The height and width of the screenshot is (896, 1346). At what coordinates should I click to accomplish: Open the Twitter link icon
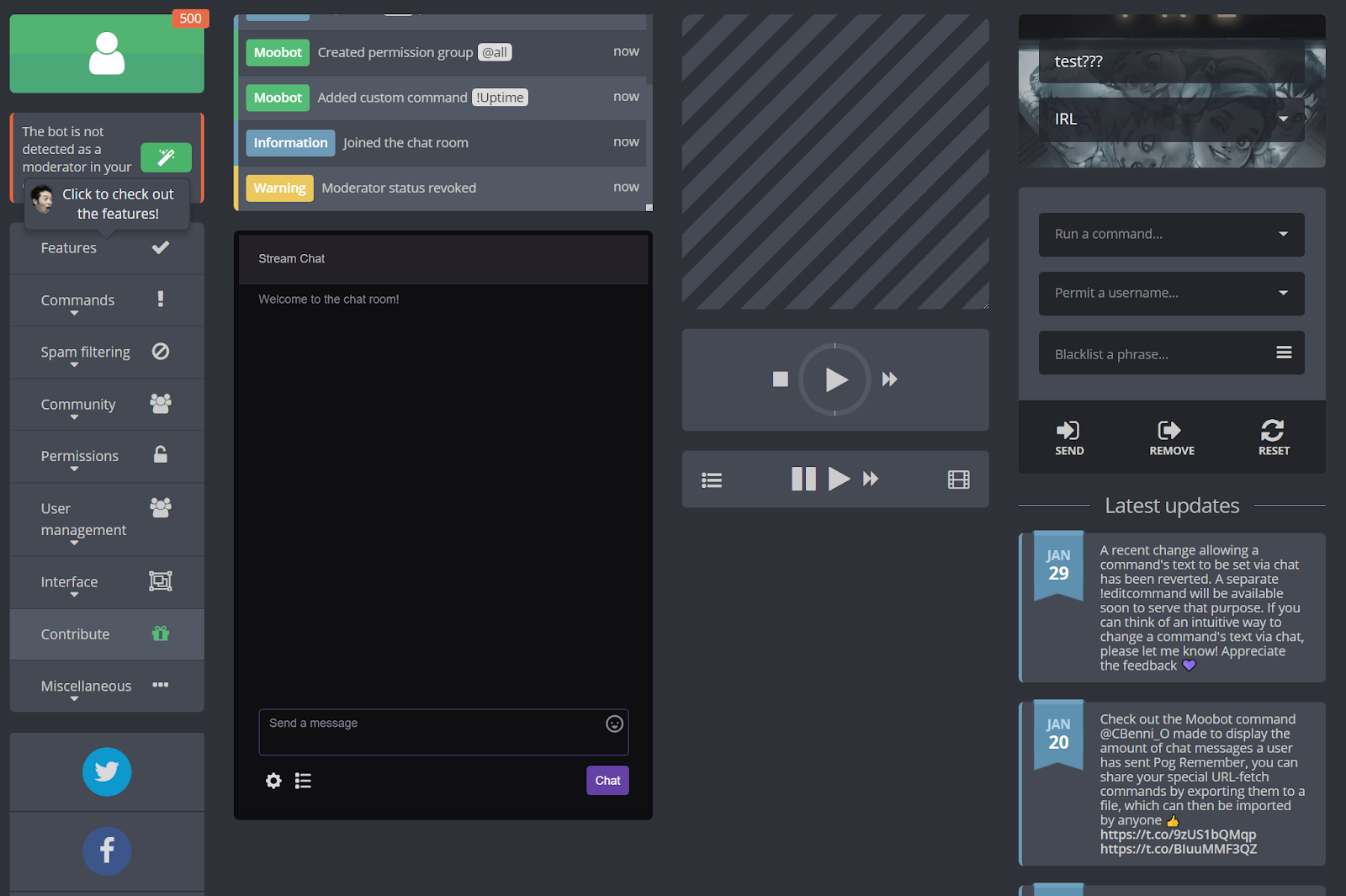tap(107, 771)
